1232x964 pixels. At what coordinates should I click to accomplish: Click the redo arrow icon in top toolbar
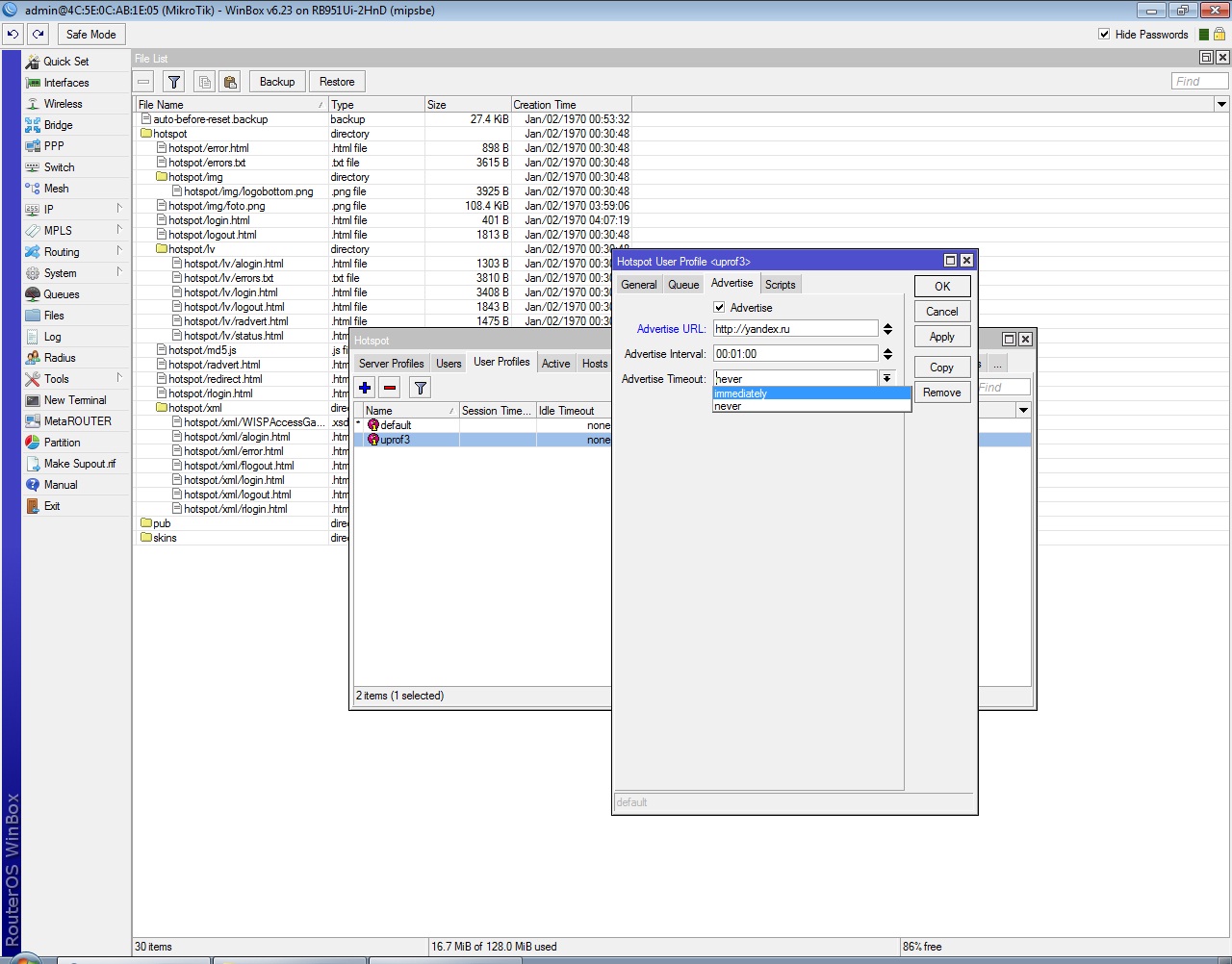[38, 34]
